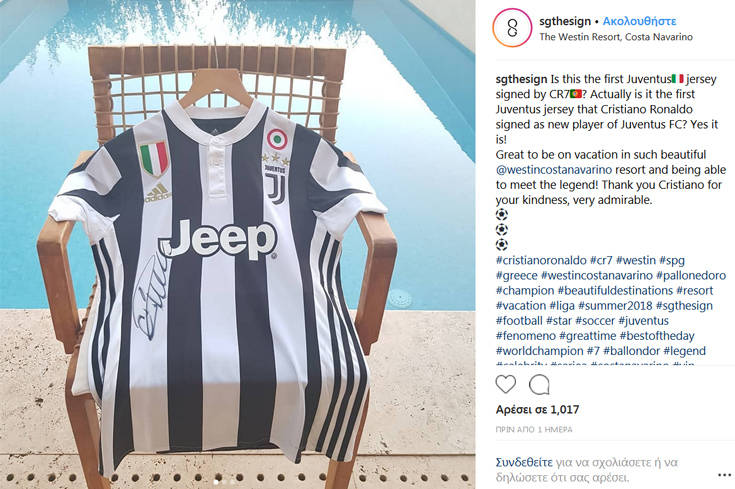735x489 pixels.
Task: Click the Juventus jersey photo
Action: [237, 244]
